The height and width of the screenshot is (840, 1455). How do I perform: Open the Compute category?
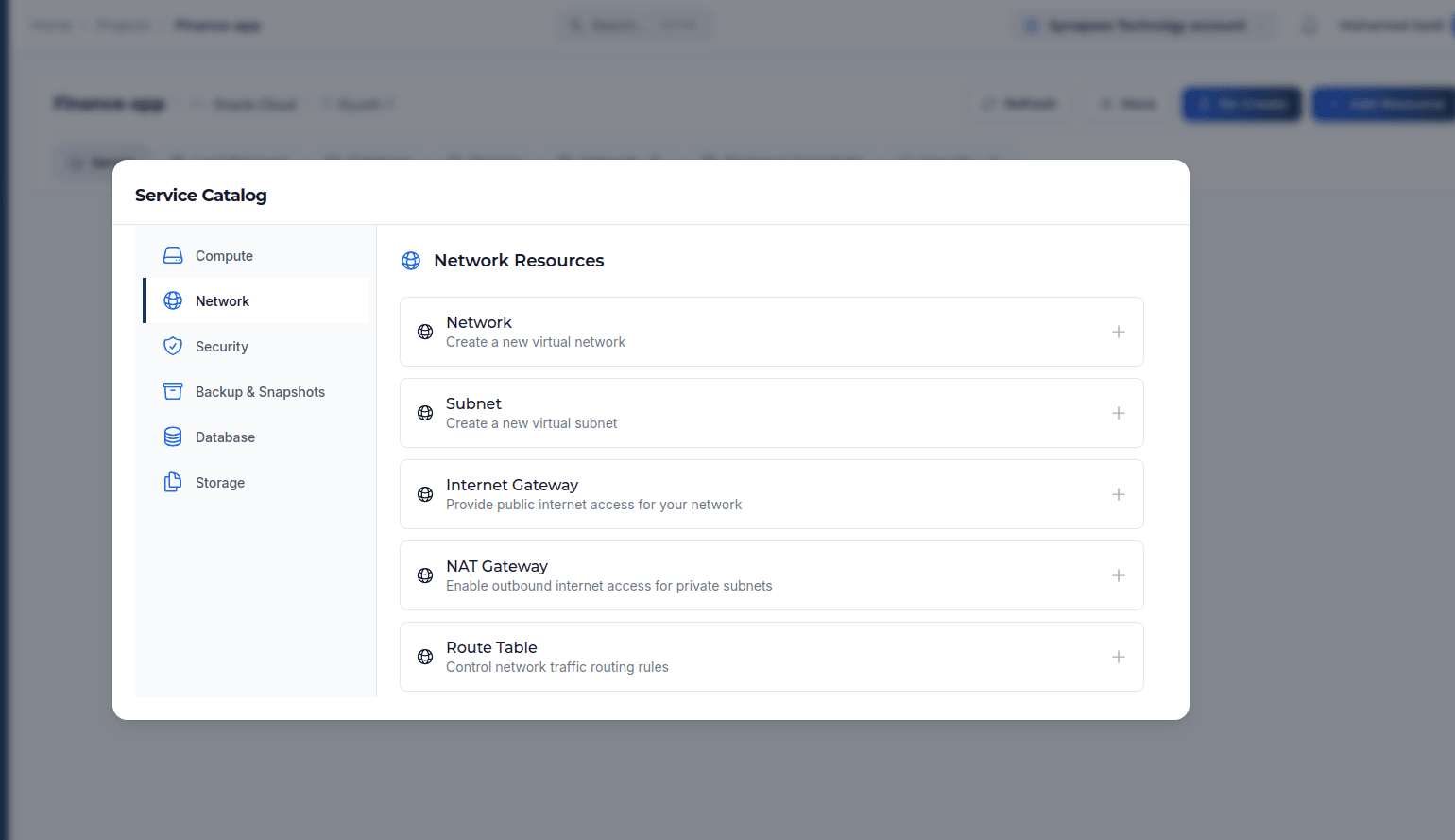256,255
